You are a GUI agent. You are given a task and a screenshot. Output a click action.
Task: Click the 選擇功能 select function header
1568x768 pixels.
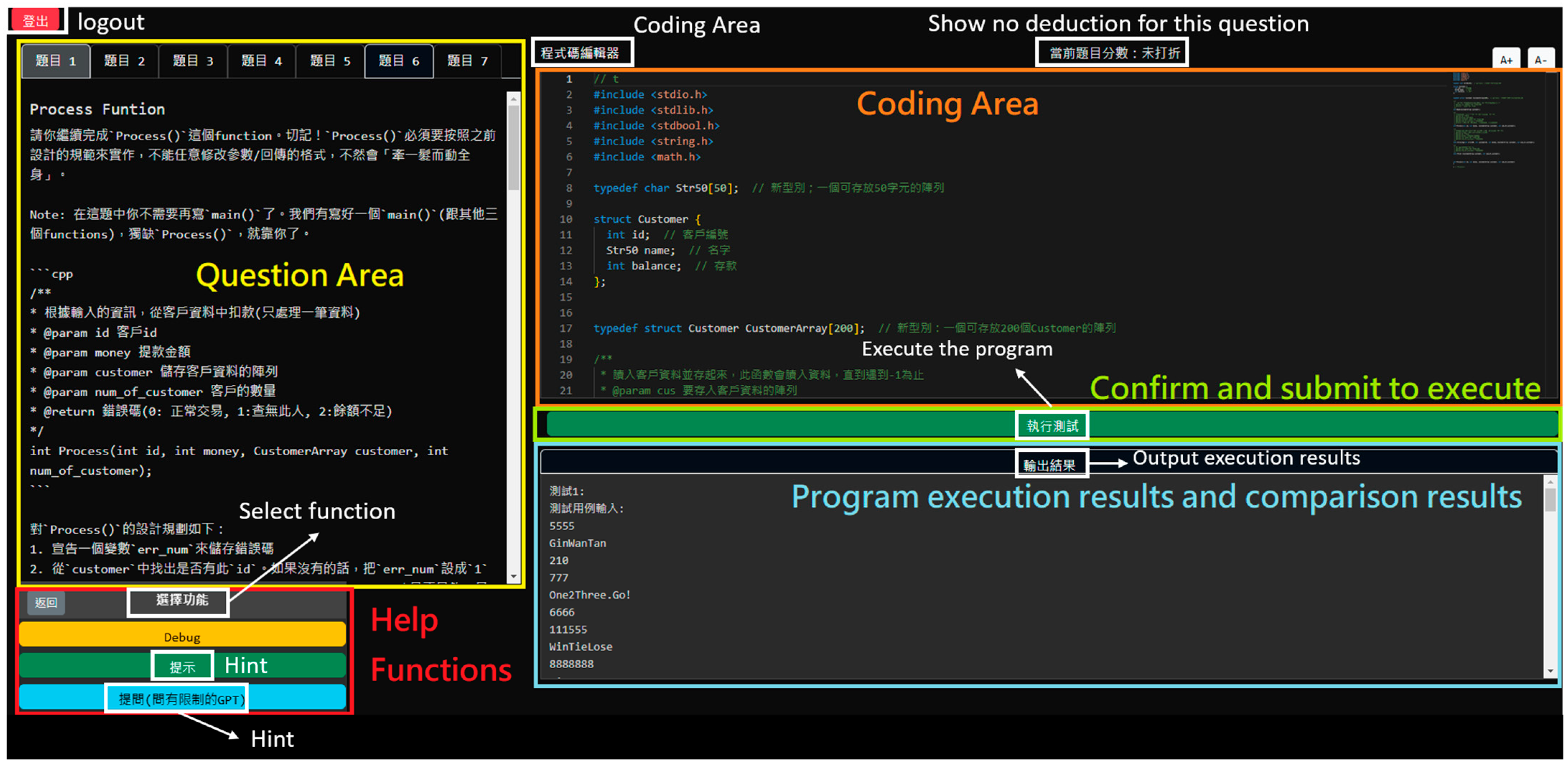(182, 600)
